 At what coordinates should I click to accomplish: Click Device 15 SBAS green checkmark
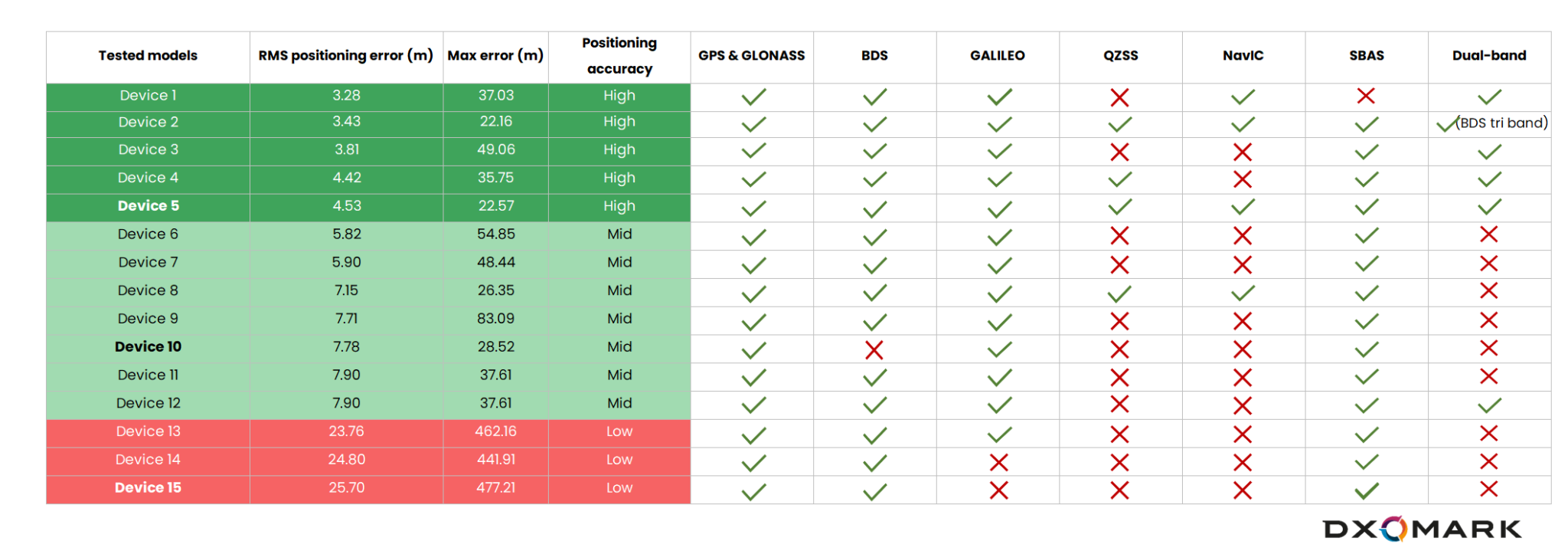[x=1367, y=490]
